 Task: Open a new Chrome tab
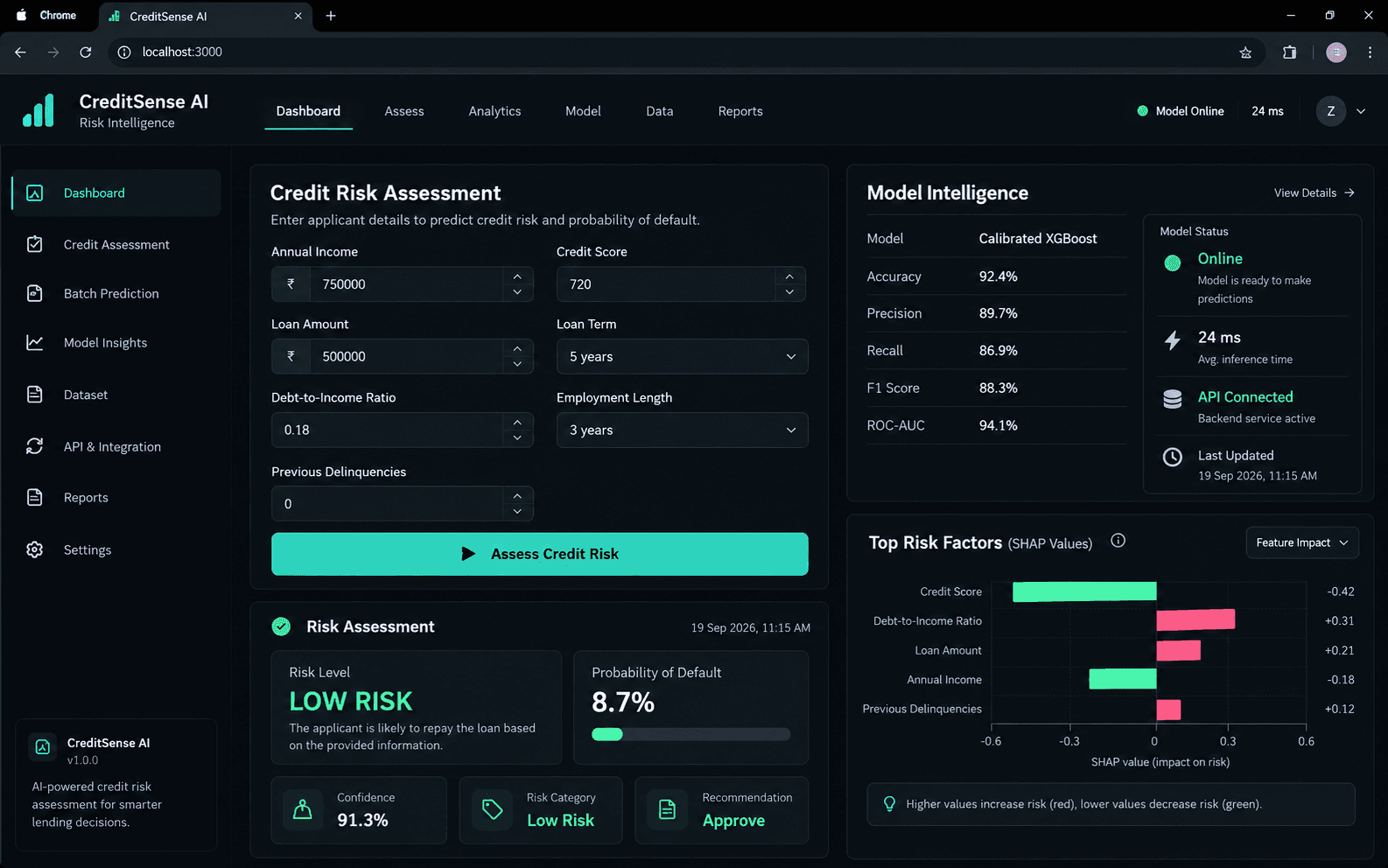[331, 16]
